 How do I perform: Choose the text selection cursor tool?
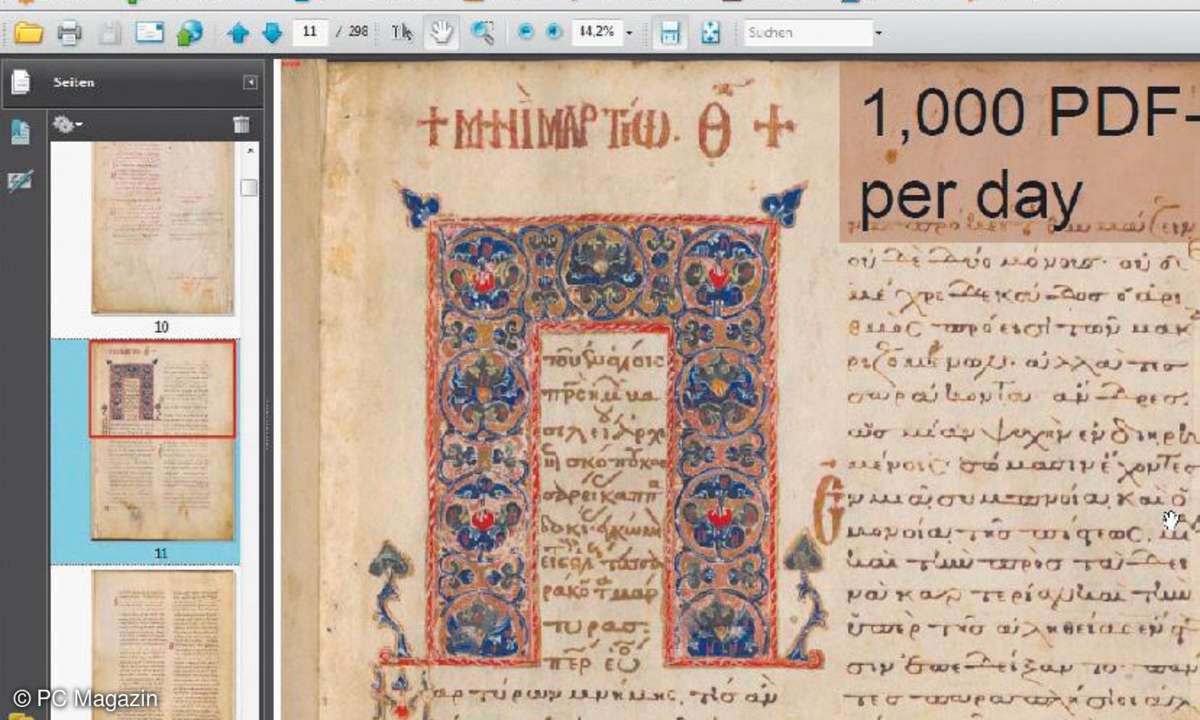pos(402,33)
